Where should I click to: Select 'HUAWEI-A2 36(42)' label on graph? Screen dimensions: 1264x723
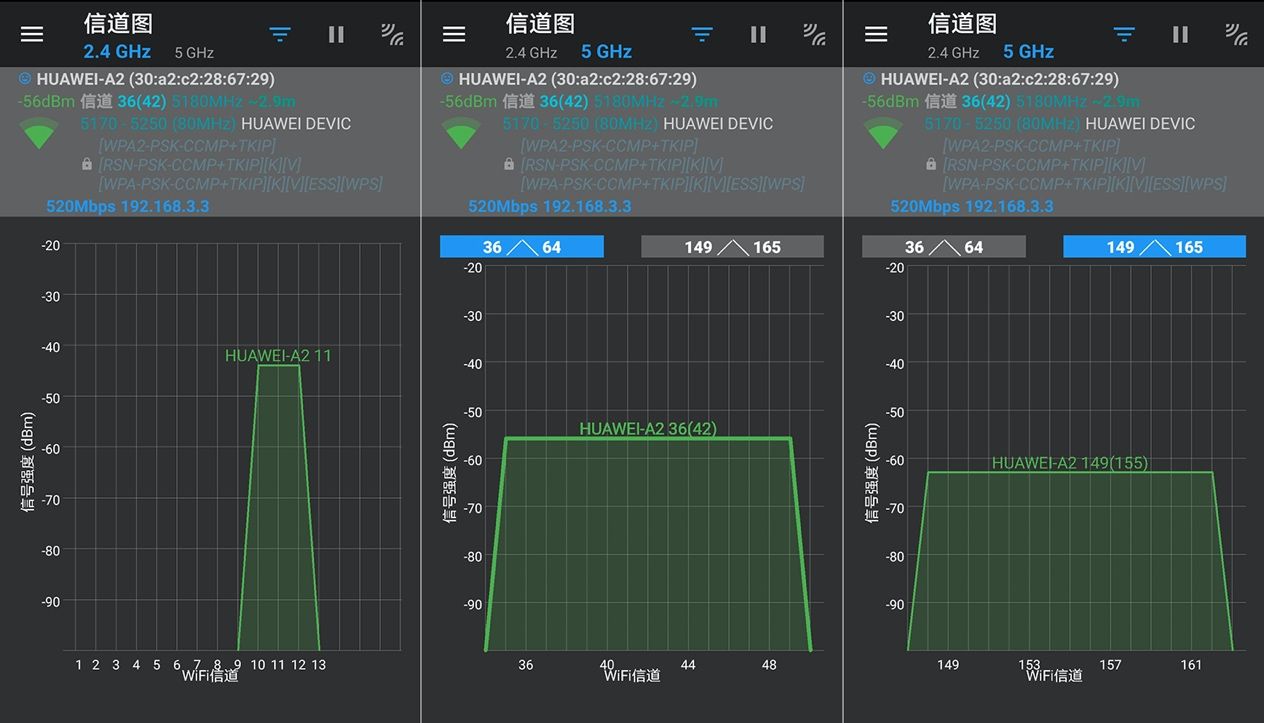pyautogui.click(x=648, y=429)
